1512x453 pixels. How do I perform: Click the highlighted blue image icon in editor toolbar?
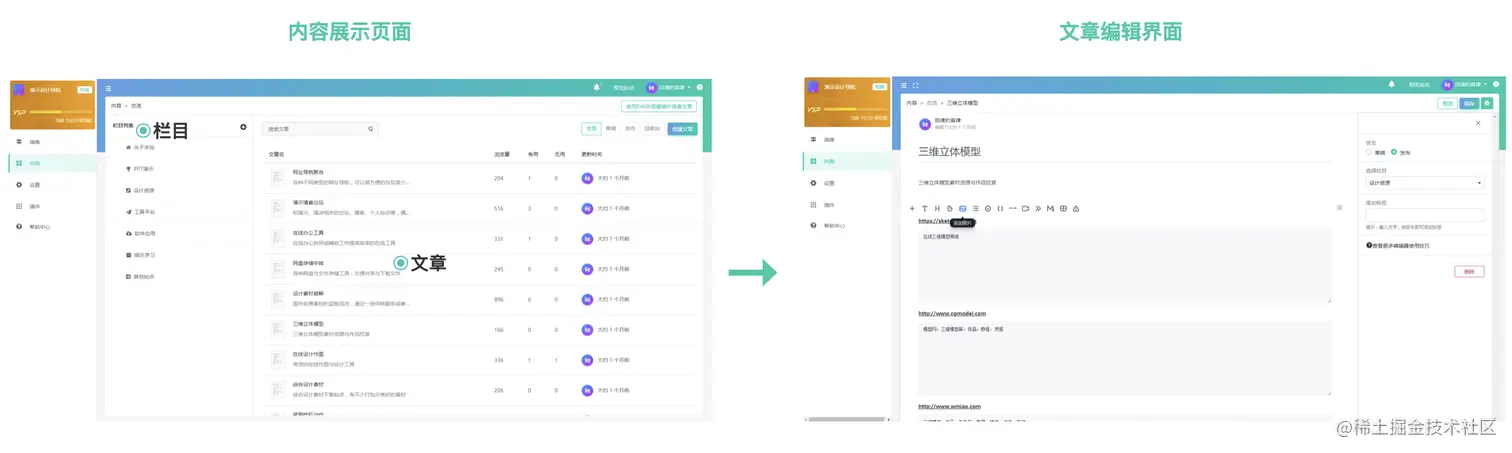pos(962,208)
